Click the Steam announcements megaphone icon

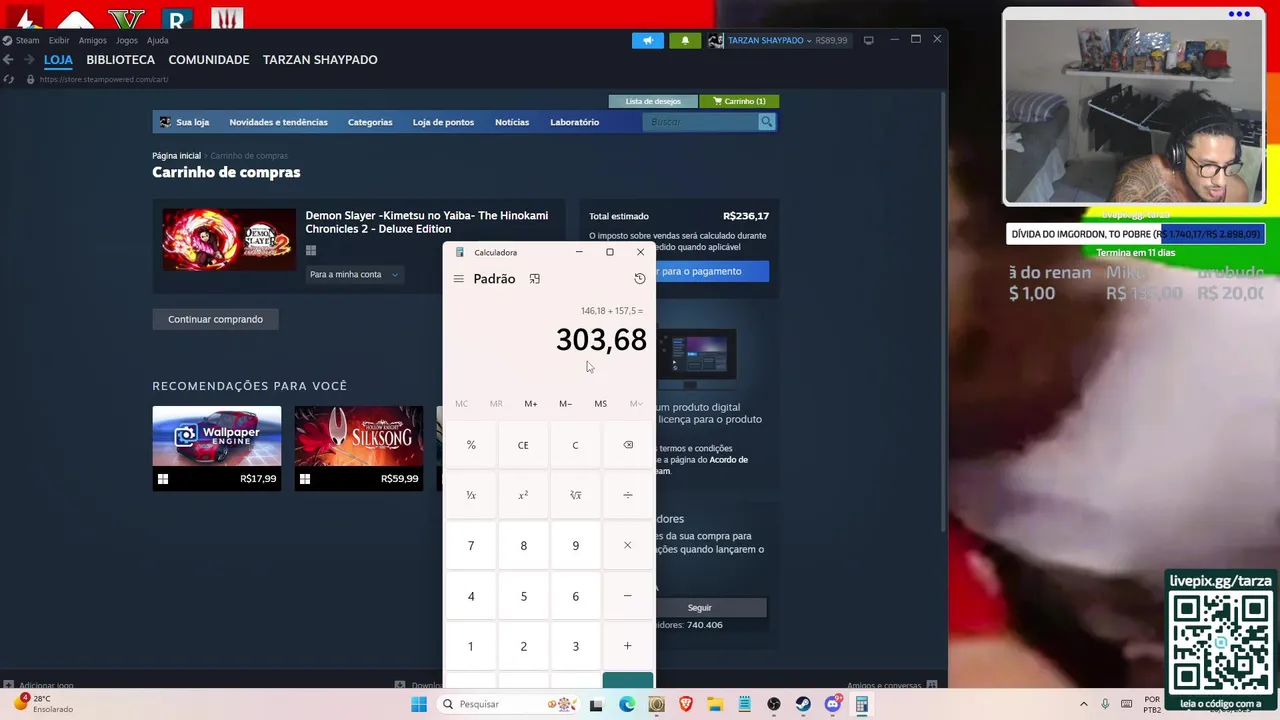tap(648, 40)
